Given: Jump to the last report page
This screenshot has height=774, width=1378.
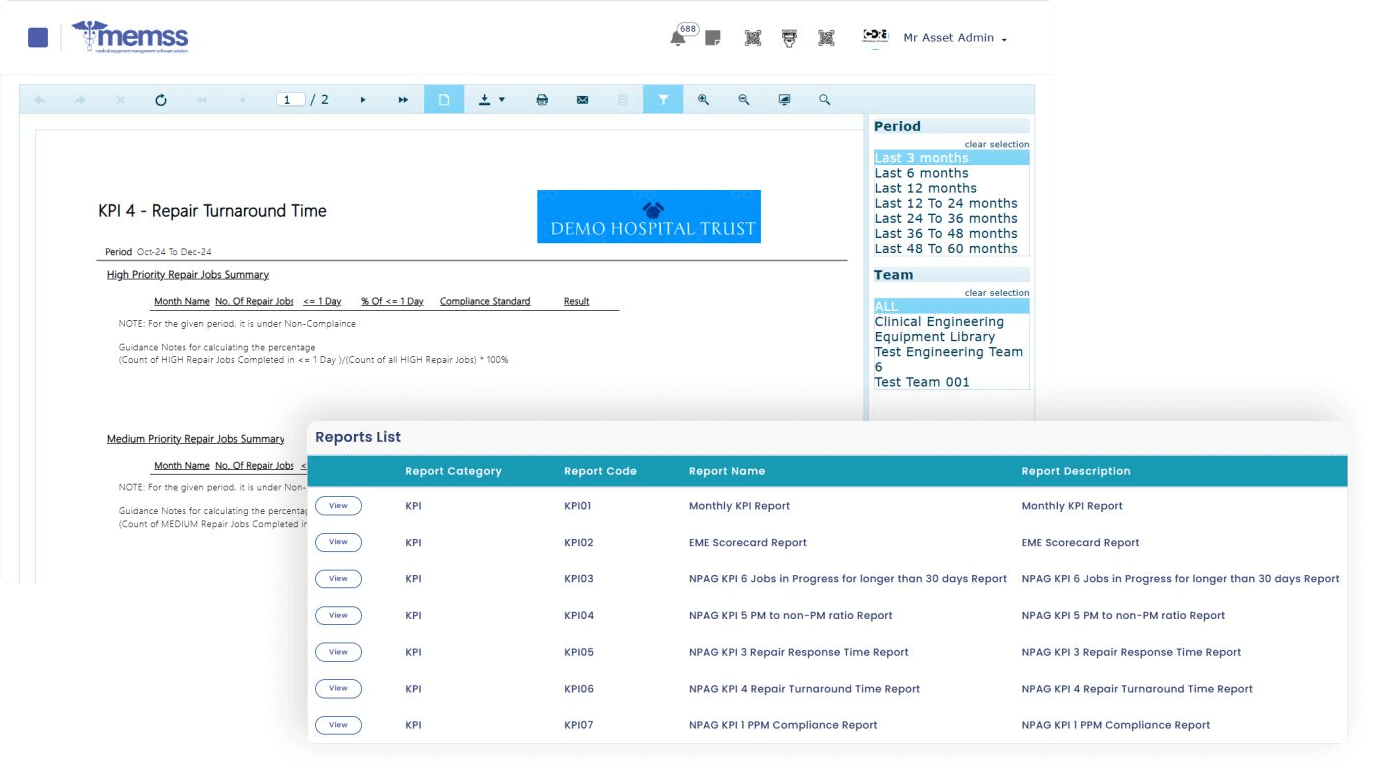Looking at the screenshot, I should click(403, 100).
